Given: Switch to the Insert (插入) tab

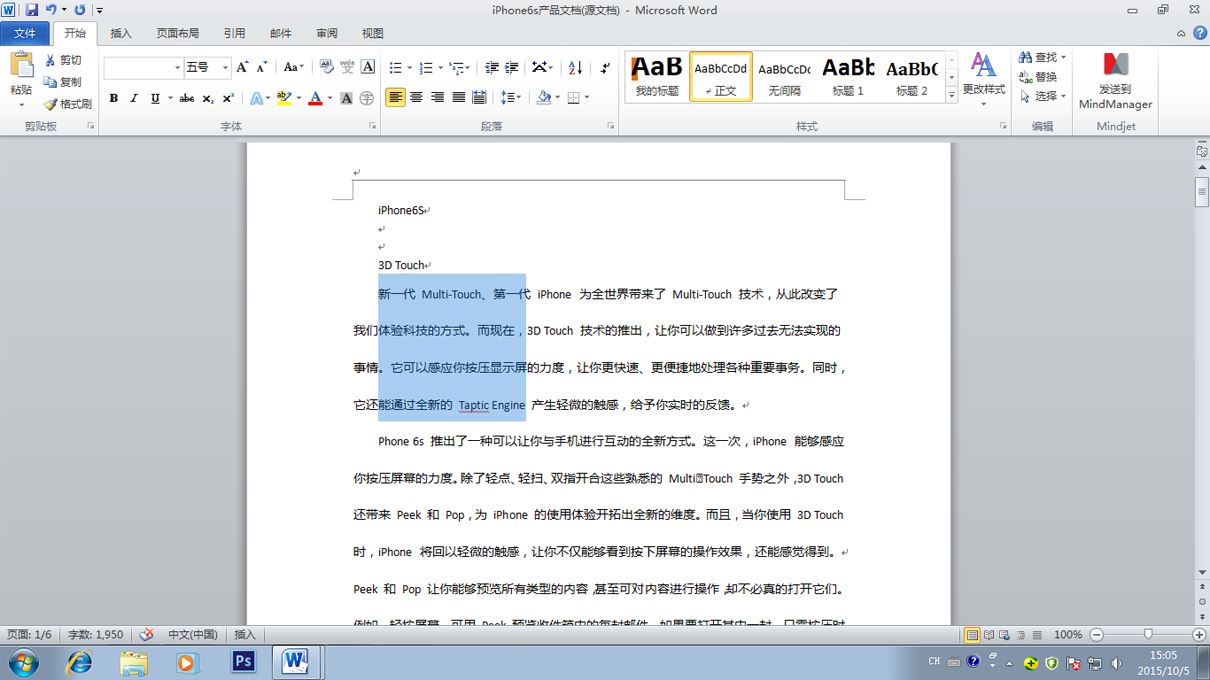Looking at the screenshot, I should click(121, 33).
